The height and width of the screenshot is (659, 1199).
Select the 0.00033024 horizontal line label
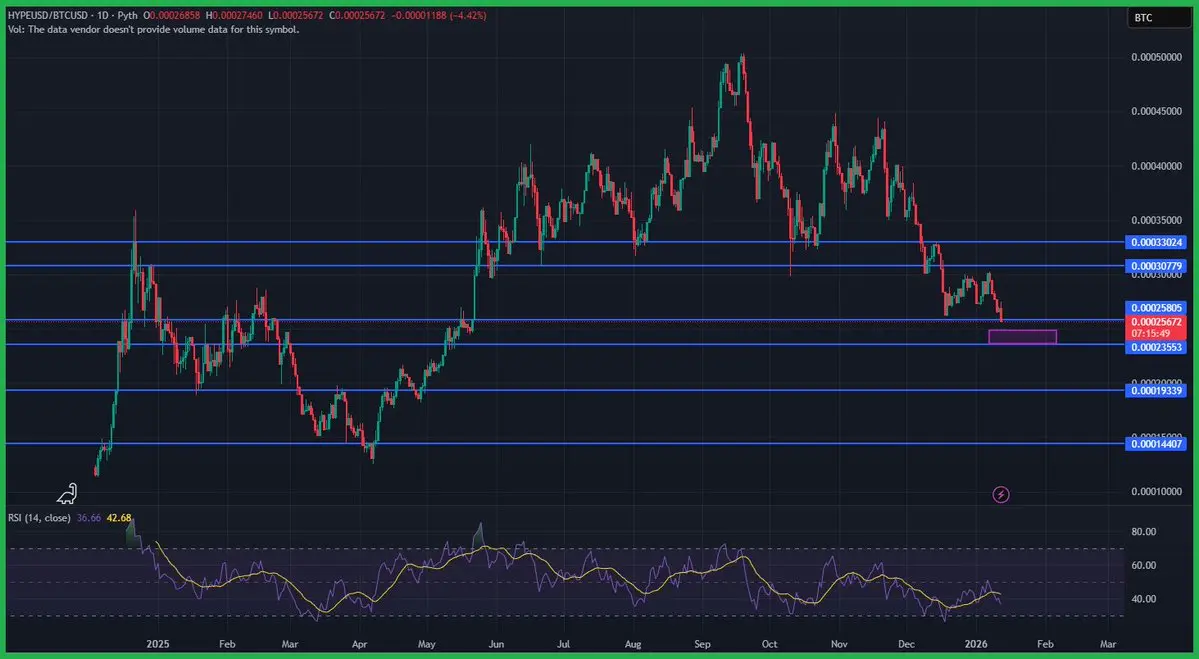click(1155, 242)
